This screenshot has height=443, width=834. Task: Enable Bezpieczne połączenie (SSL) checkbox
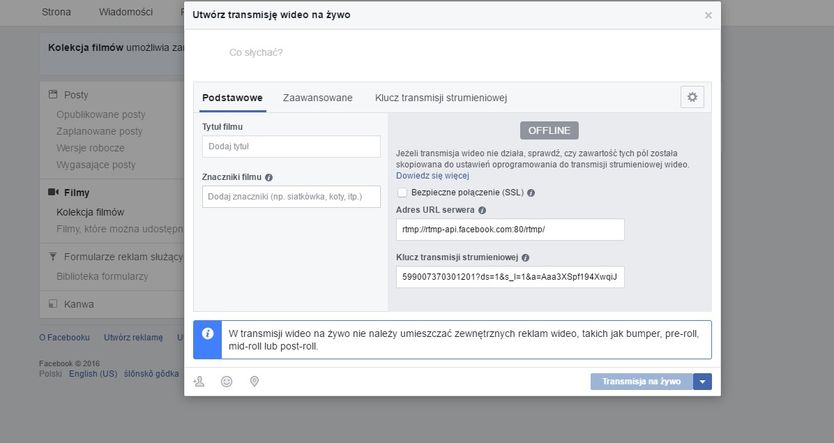(x=402, y=193)
